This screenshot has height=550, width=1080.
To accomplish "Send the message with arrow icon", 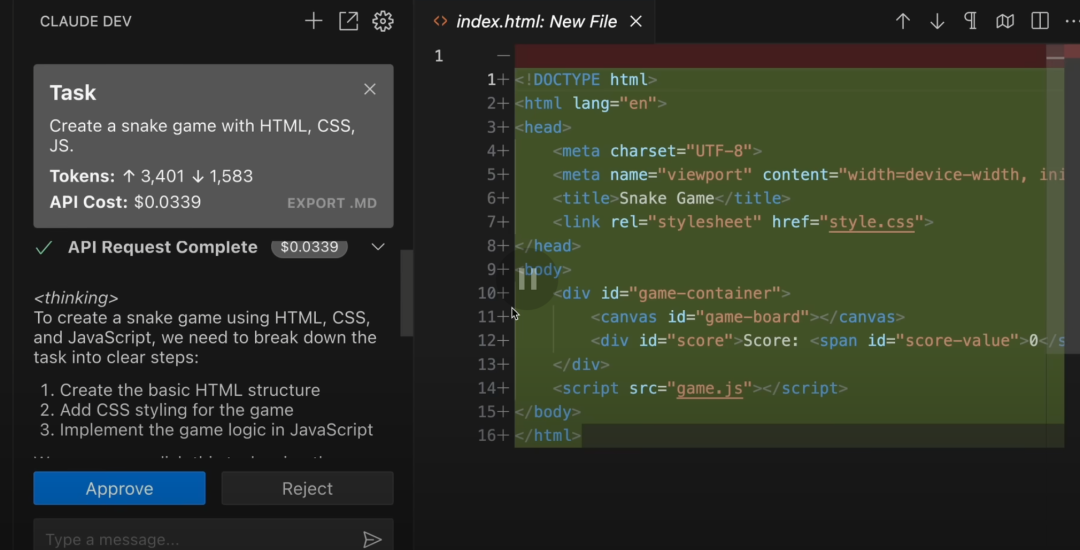I will pos(372,539).
